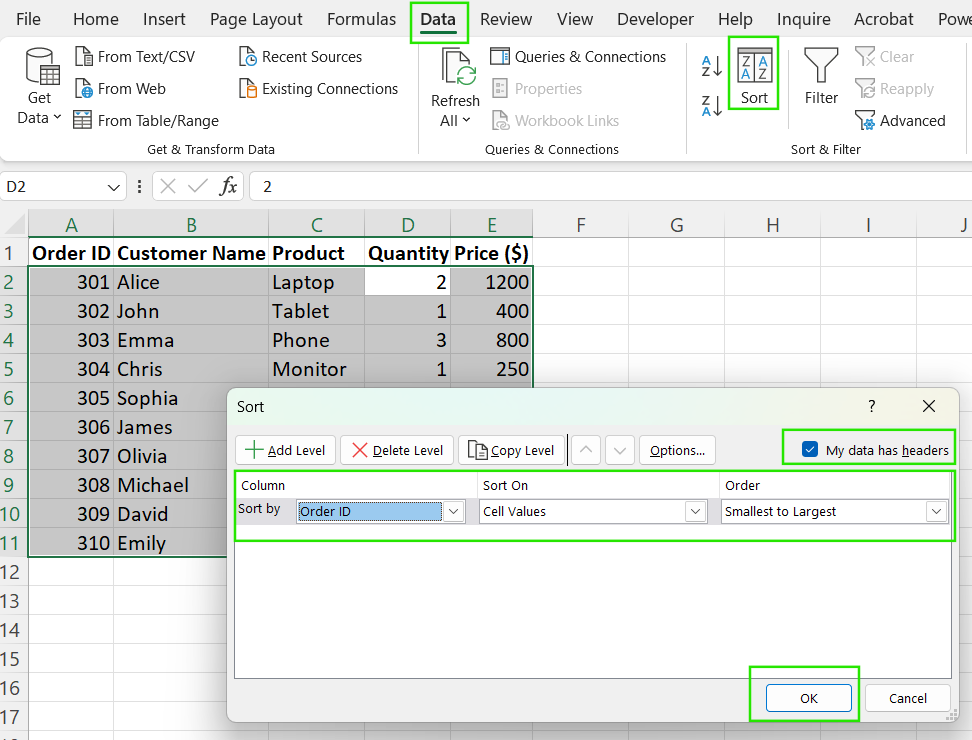Open Insert Function fx
Screen dimensions: 972x740
[228, 186]
